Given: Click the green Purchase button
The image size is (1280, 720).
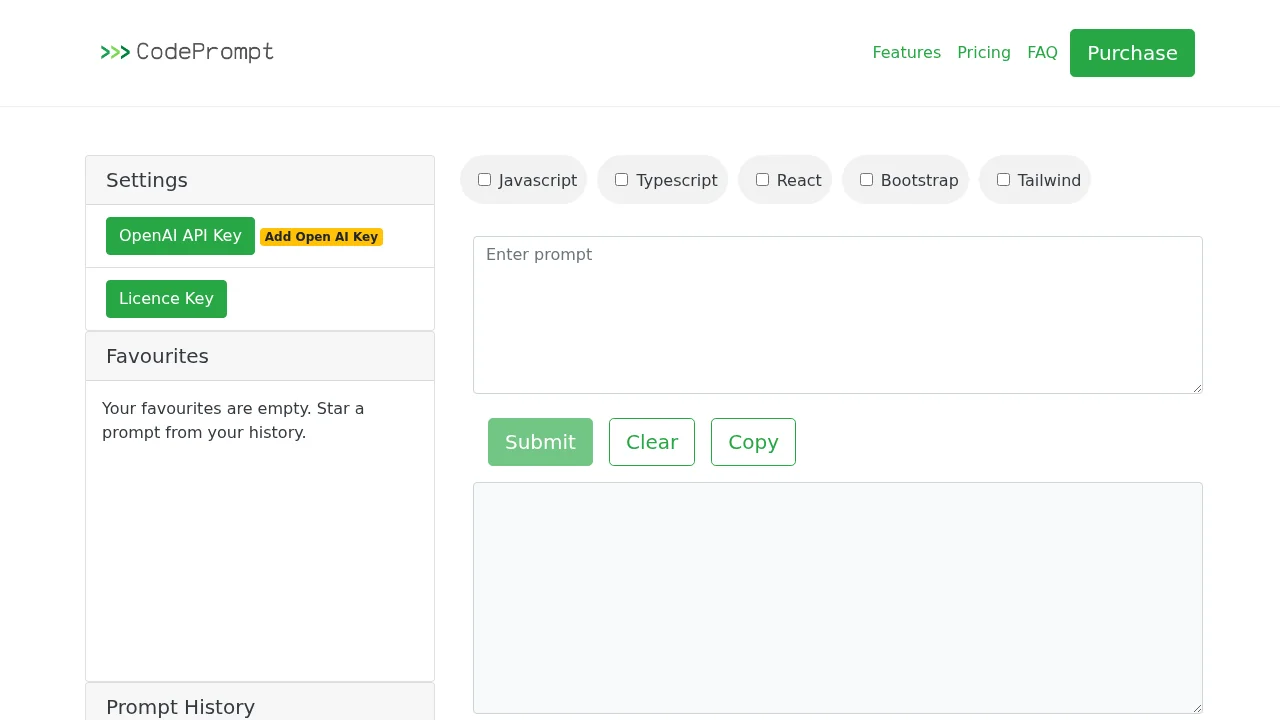Looking at the screenshot, I should click(1132, 53).
